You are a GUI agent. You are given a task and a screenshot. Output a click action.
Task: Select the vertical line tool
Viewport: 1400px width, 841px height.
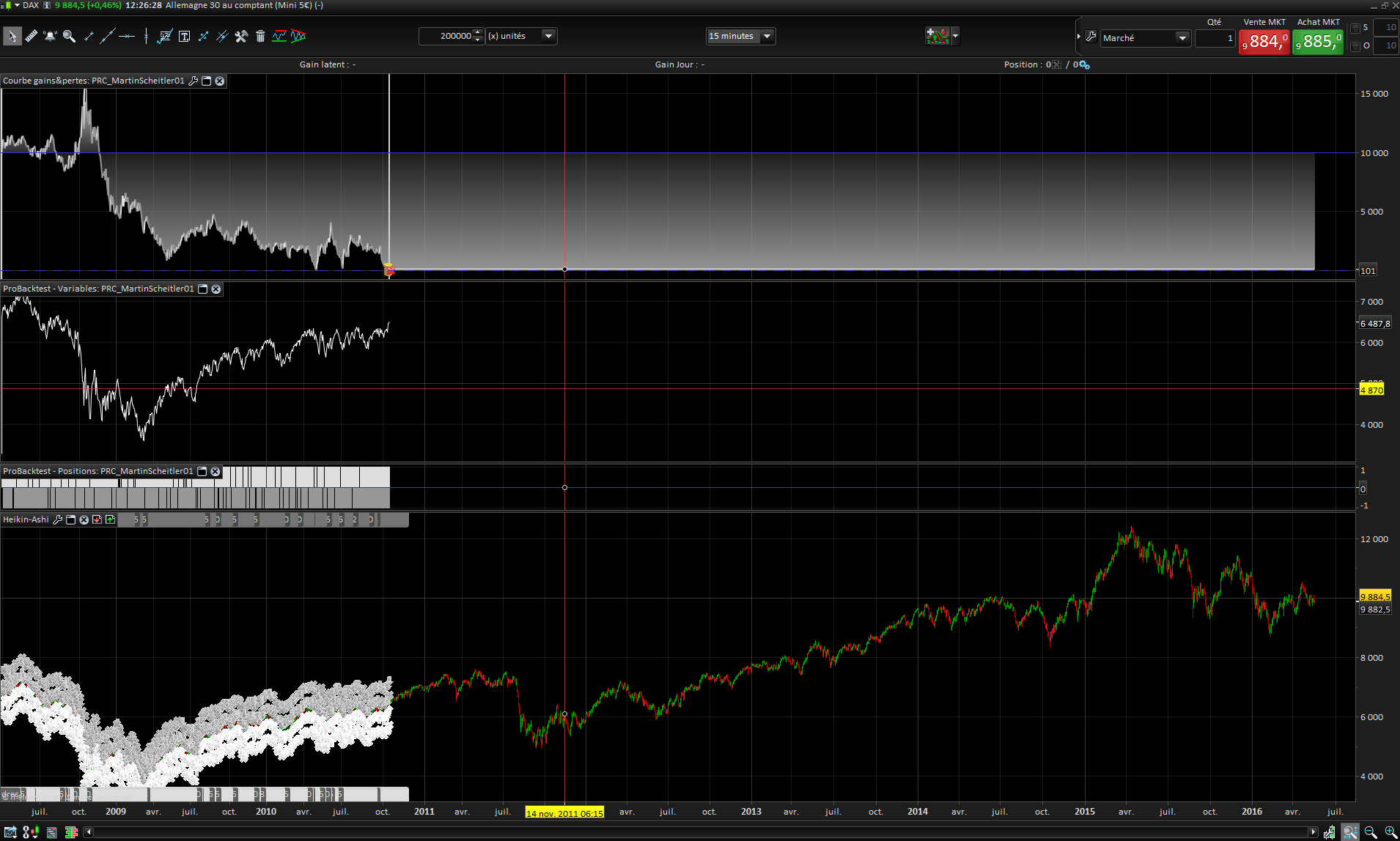[x=147, y=36]
